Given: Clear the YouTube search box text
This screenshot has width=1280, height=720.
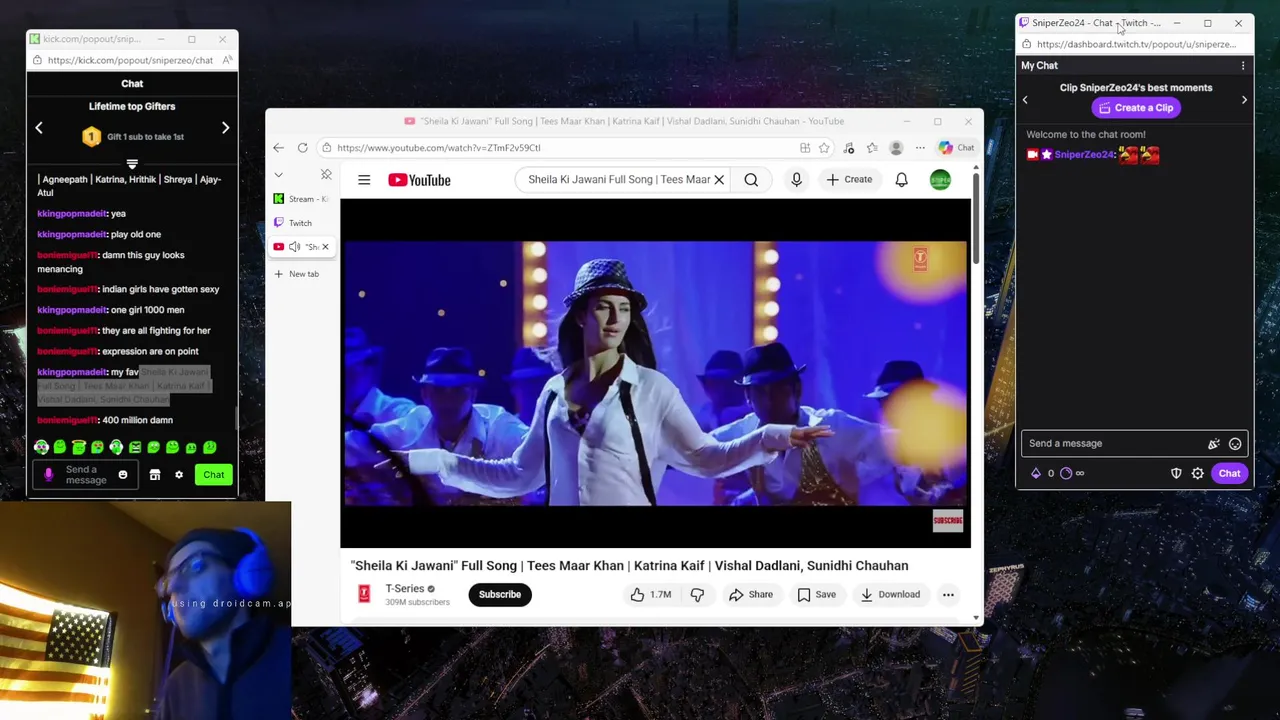Looking at the screenshot, I should (718, 180).
